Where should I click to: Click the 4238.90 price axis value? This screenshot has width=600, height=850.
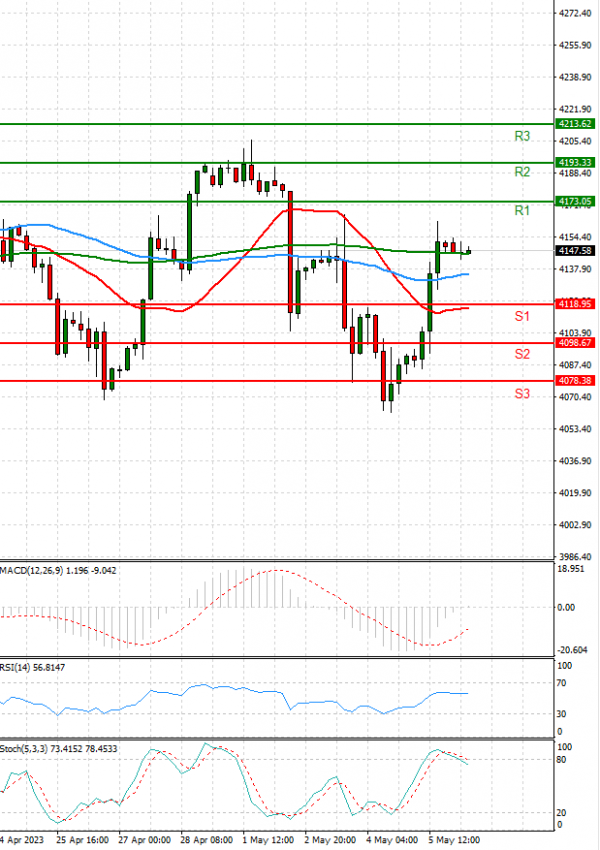(575, 78)
